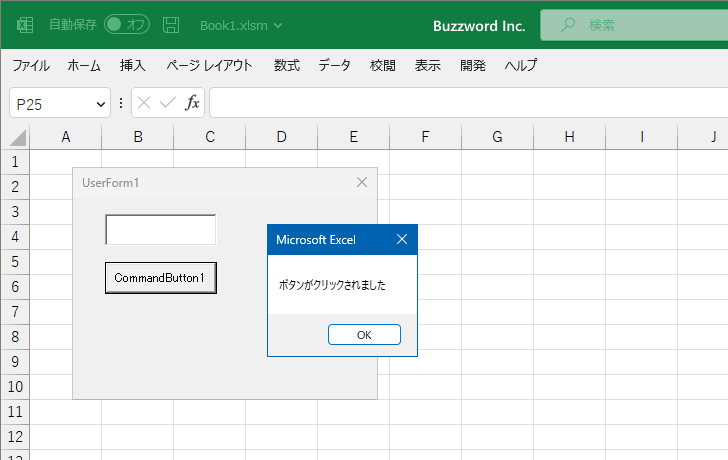The height and width of the screenshot is (460, 728).
Task: Click the Select All corner triangle
Action: point(17,138)
